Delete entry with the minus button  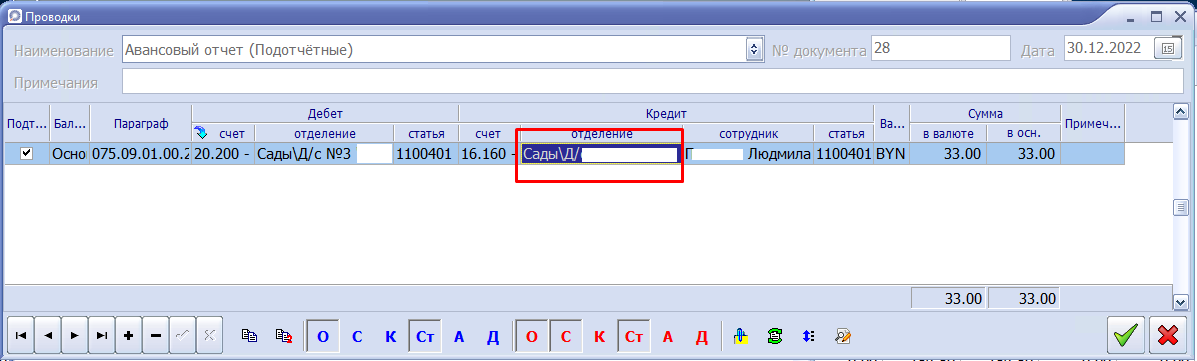(155, 335)
